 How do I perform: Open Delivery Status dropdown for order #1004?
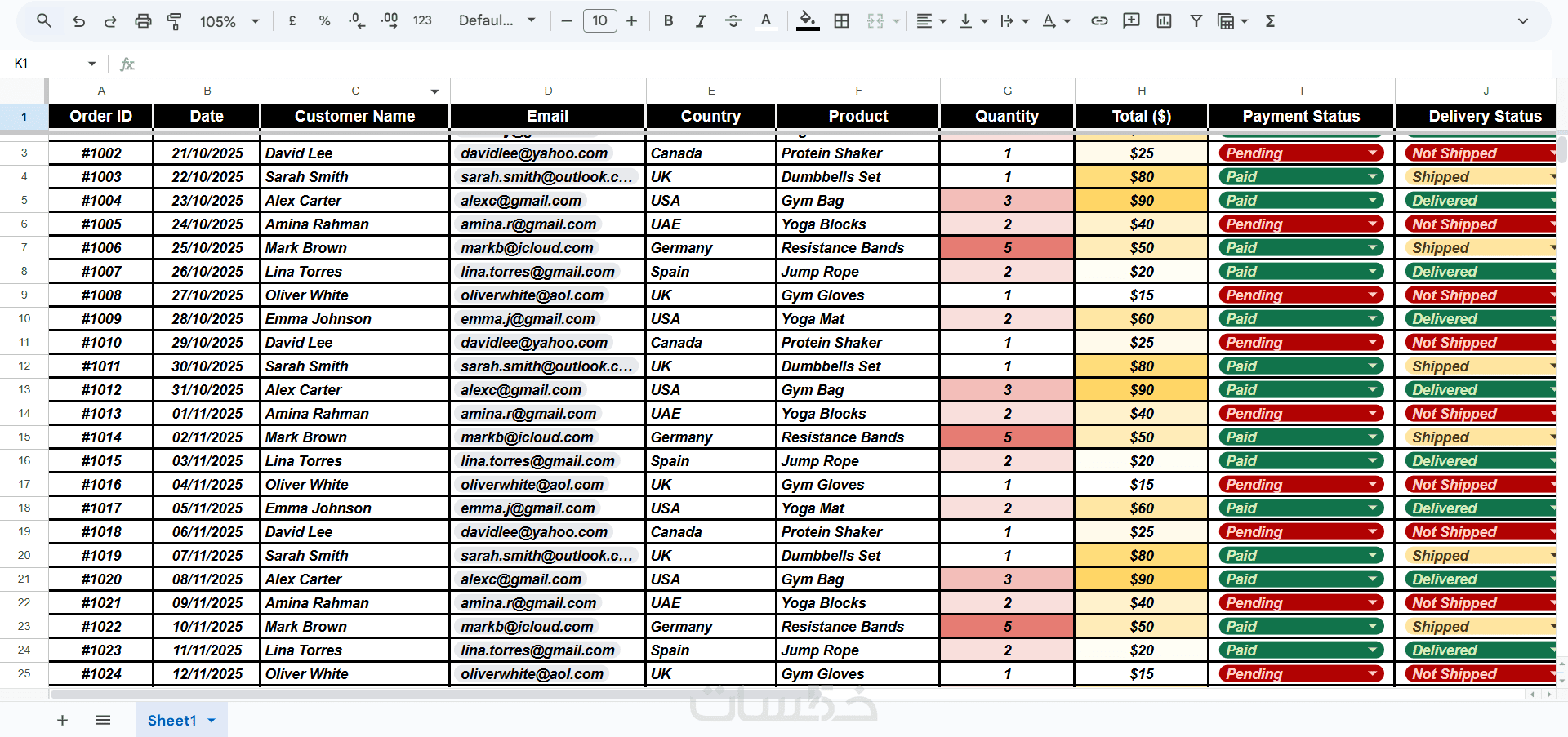[1552, 201]
